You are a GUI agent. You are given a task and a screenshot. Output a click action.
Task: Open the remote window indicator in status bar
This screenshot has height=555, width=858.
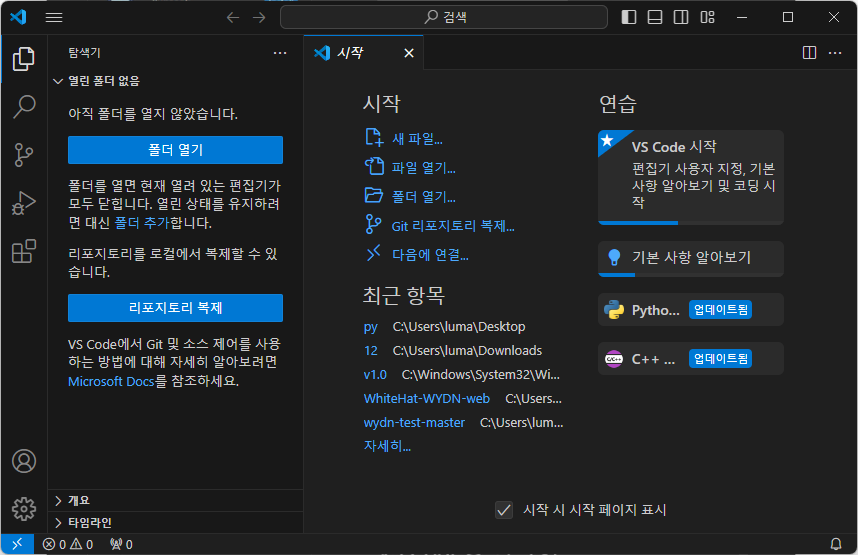tap(18, 544)
